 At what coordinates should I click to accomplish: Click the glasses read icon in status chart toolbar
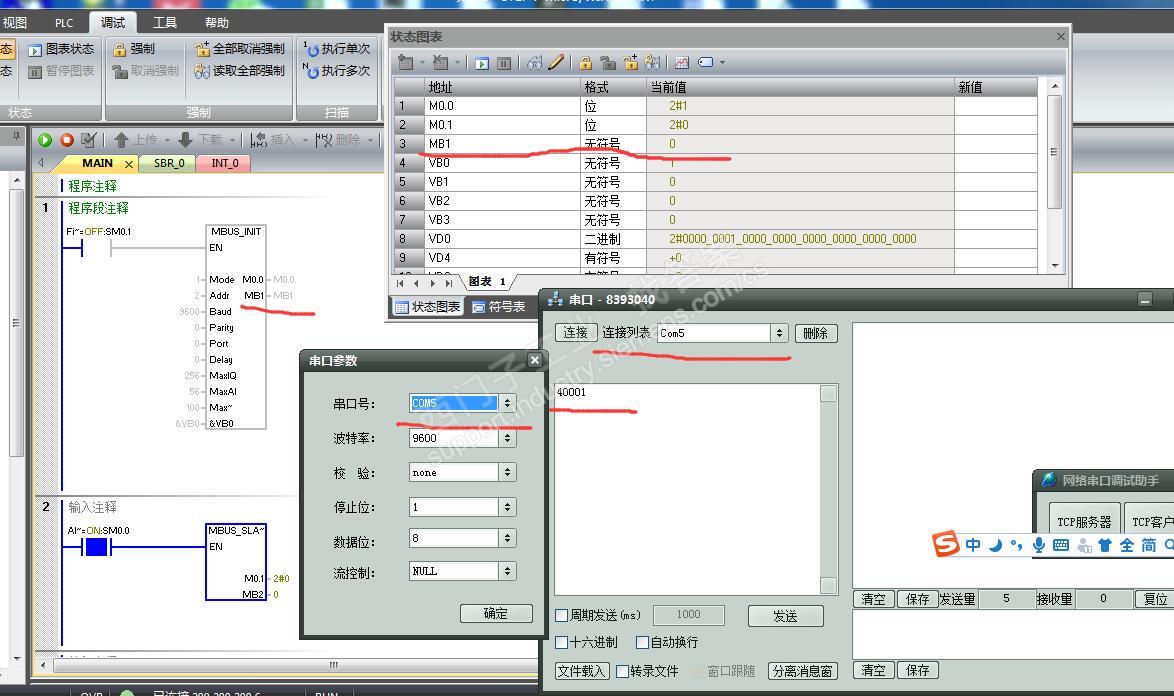[534, 63]
